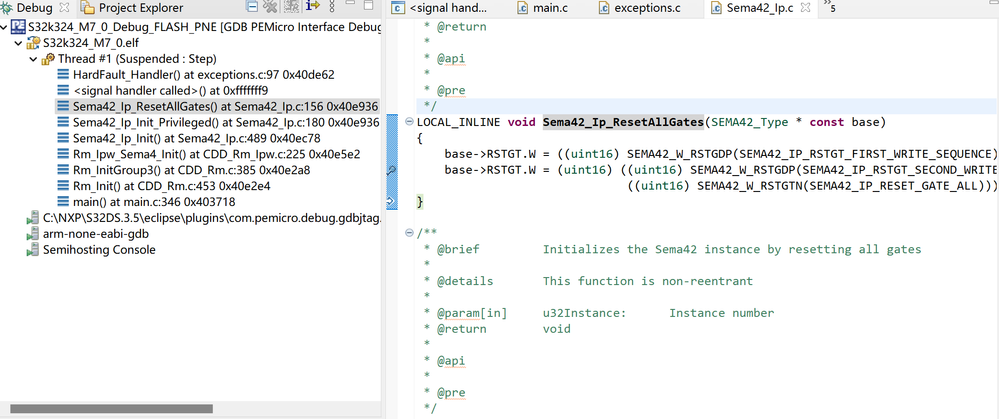This screenshot has height=419, width=999.
Task: Minimize the Debug view panel
Action: tap(350, 5)
